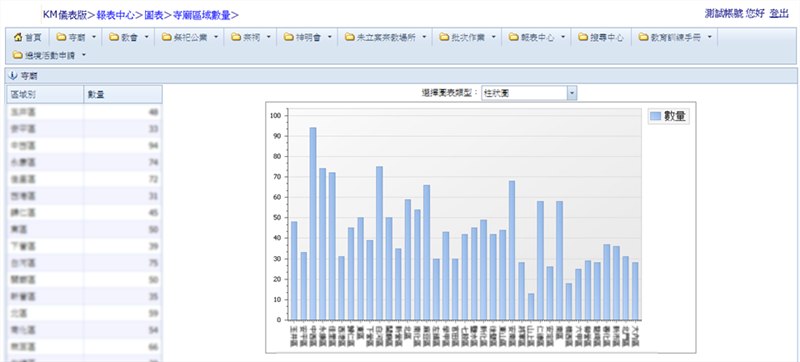Go to KM儀表版 in the breadcrumb
This screenshot has width=800, height=362.
click(65, 15)
